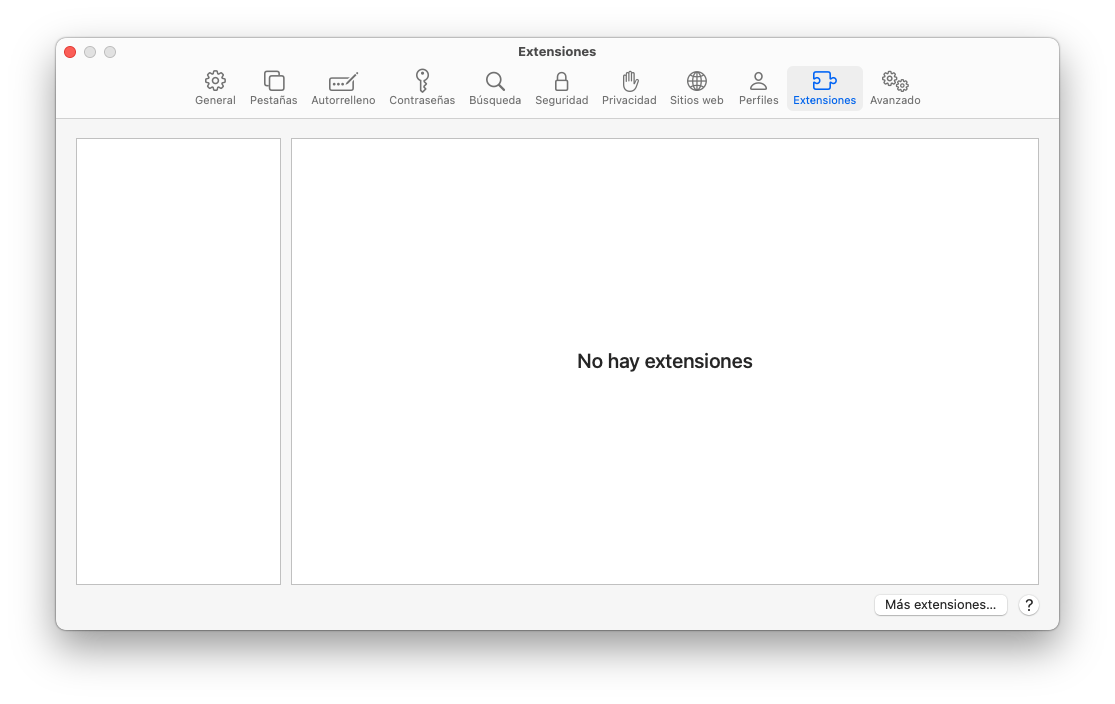The height and width of the screenshot is (704, 1115).
Task: Open the Autorrelleno pane
Action: [x=343, y=81]
